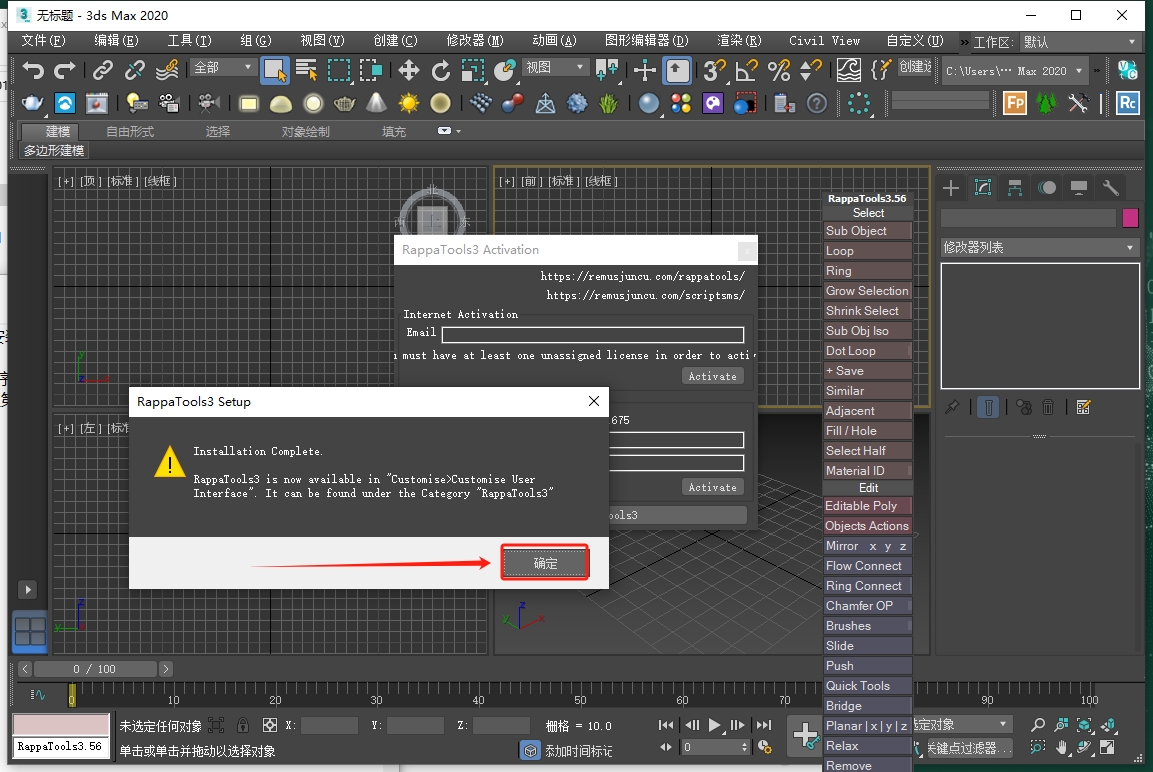Open the 视图 reference coordinate dropdown
This screenshot has width=1153, height=772.
click(553, 69)
